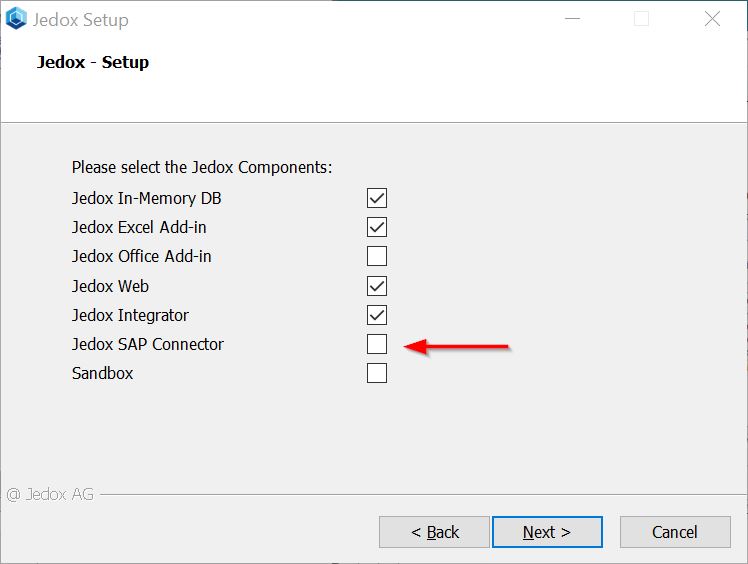Click the 'Sandbox' label
The height and width of the screenshot is (564, 748).
tap(102, 374)
